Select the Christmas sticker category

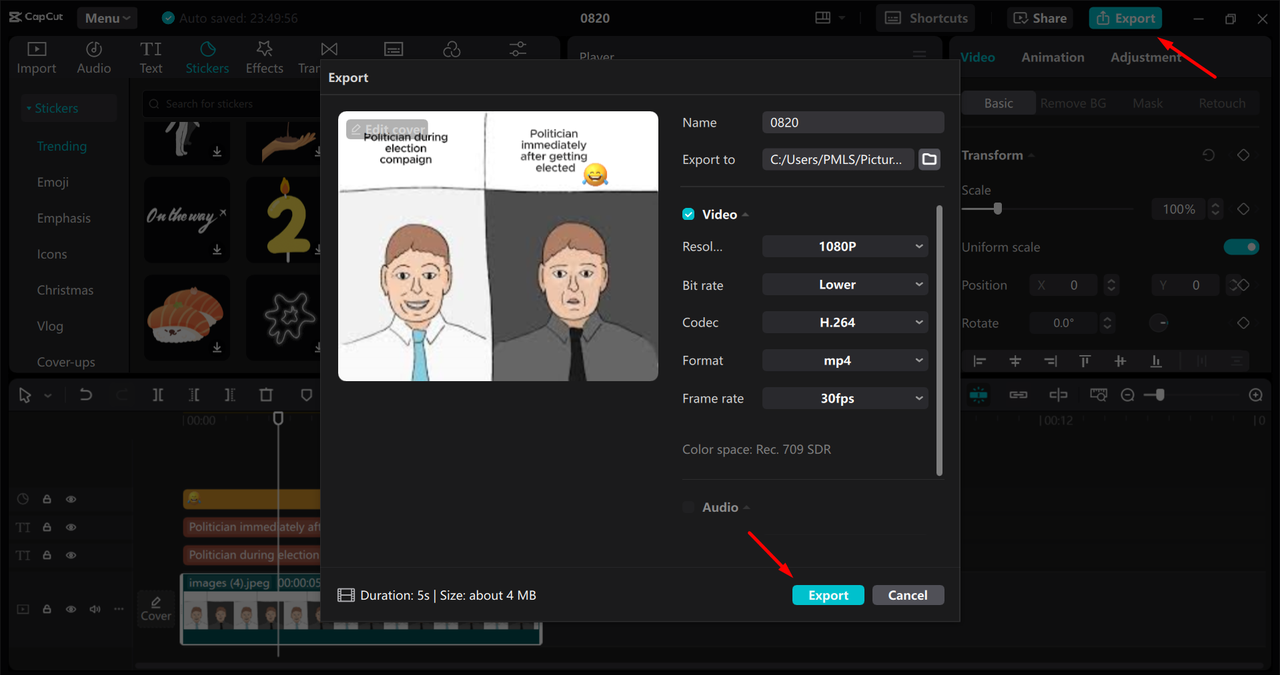click(x=65, y=290)
